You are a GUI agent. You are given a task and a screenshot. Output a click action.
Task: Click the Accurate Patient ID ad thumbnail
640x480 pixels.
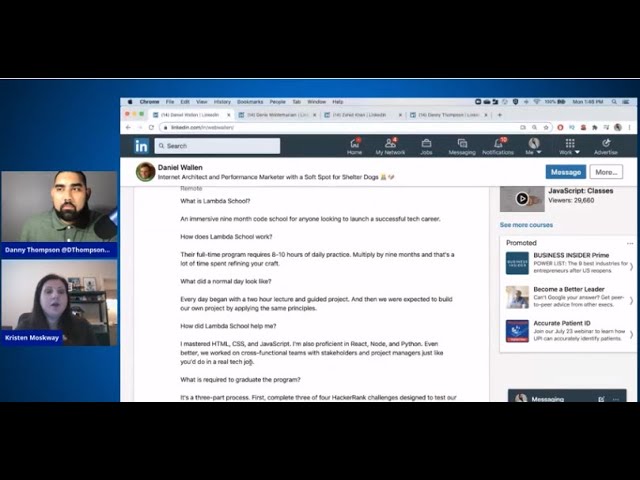[x=517, y=331]
